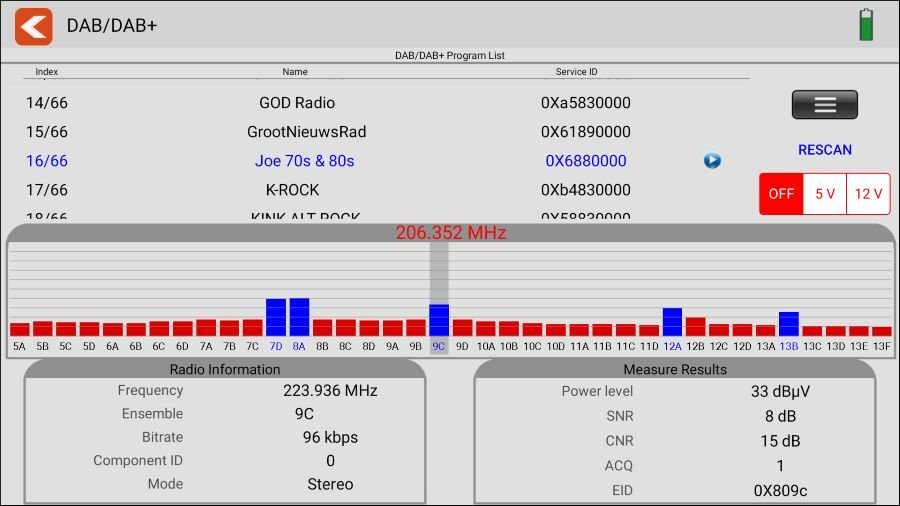Select the highlighted 9C channel bar
The width and height of the screenshot is (900, 506).
point(439,320)
